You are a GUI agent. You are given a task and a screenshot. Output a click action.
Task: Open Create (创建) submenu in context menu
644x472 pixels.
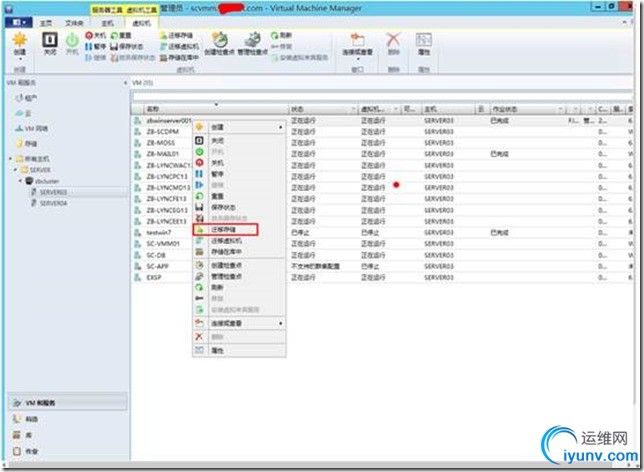click(x=239, y=127)
